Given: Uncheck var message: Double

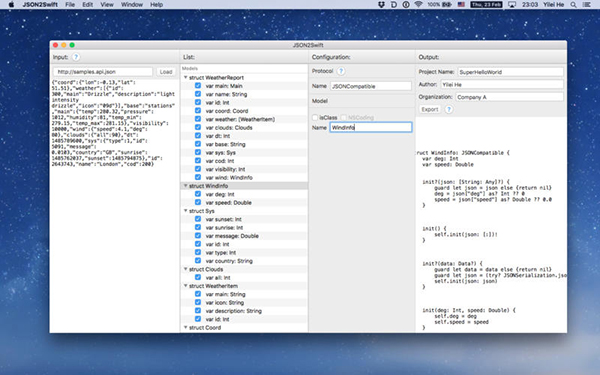Looking at the screenshot, I should [x=198, y=236].
